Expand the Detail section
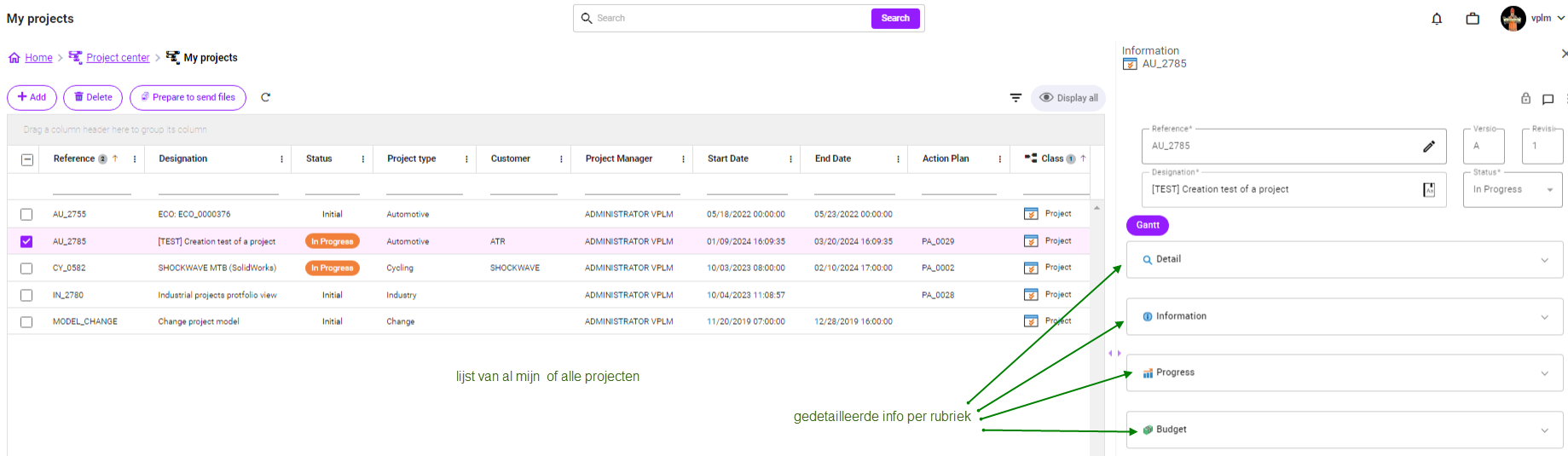This screenshot has width=1568, height=456. (1345, 259)
